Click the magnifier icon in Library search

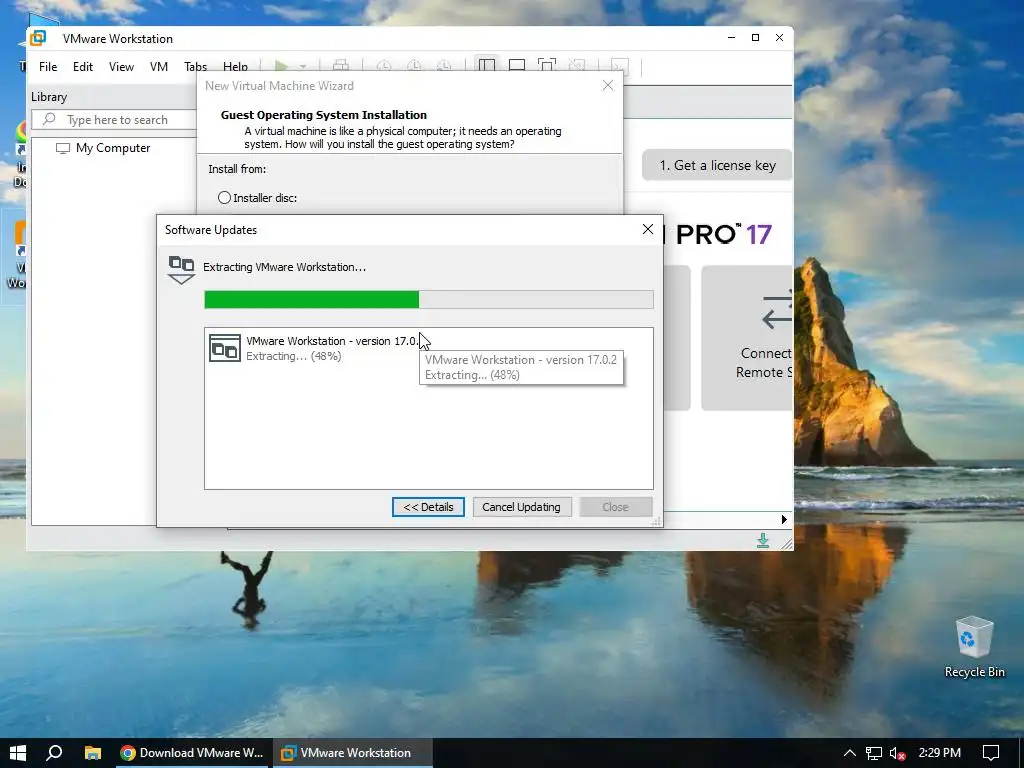(x=49, y=119)
